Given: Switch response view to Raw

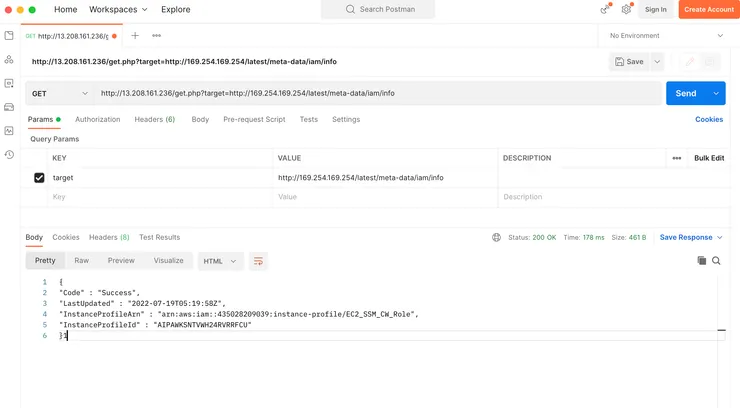Looking at the screenshot, I should tap(82, 261).
